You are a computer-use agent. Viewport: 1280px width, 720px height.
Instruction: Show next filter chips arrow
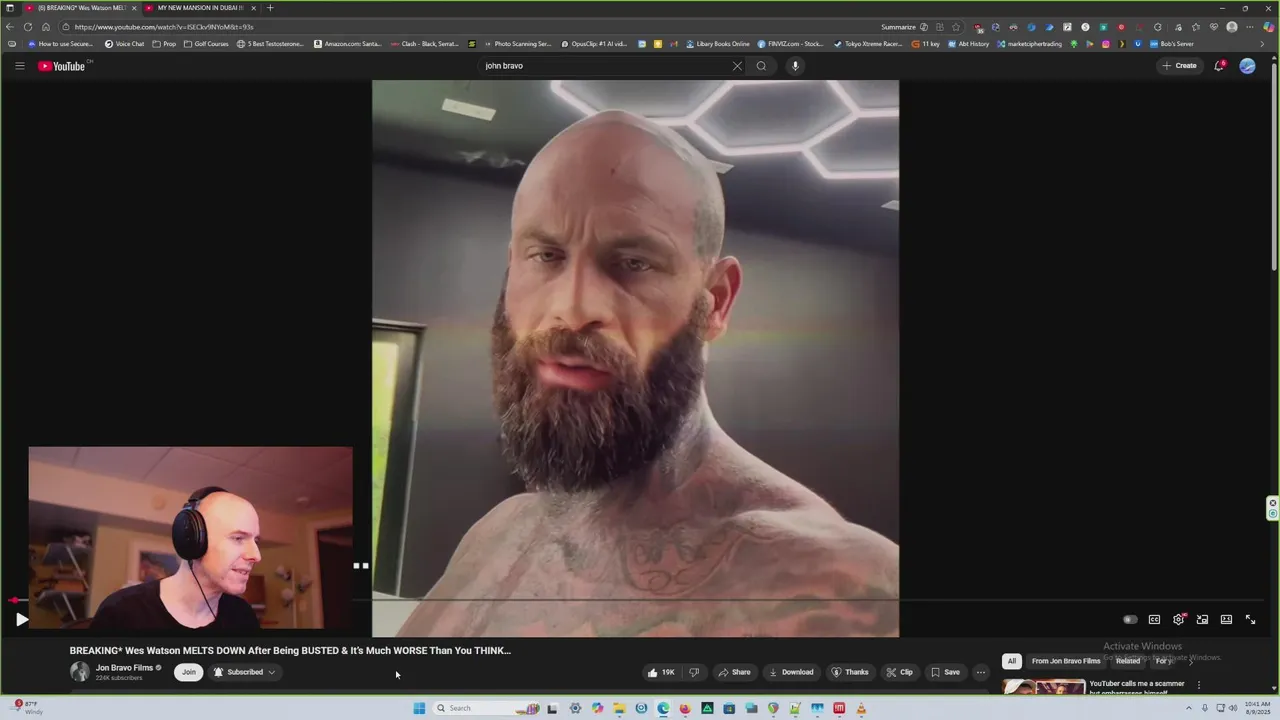(1191, 661)
